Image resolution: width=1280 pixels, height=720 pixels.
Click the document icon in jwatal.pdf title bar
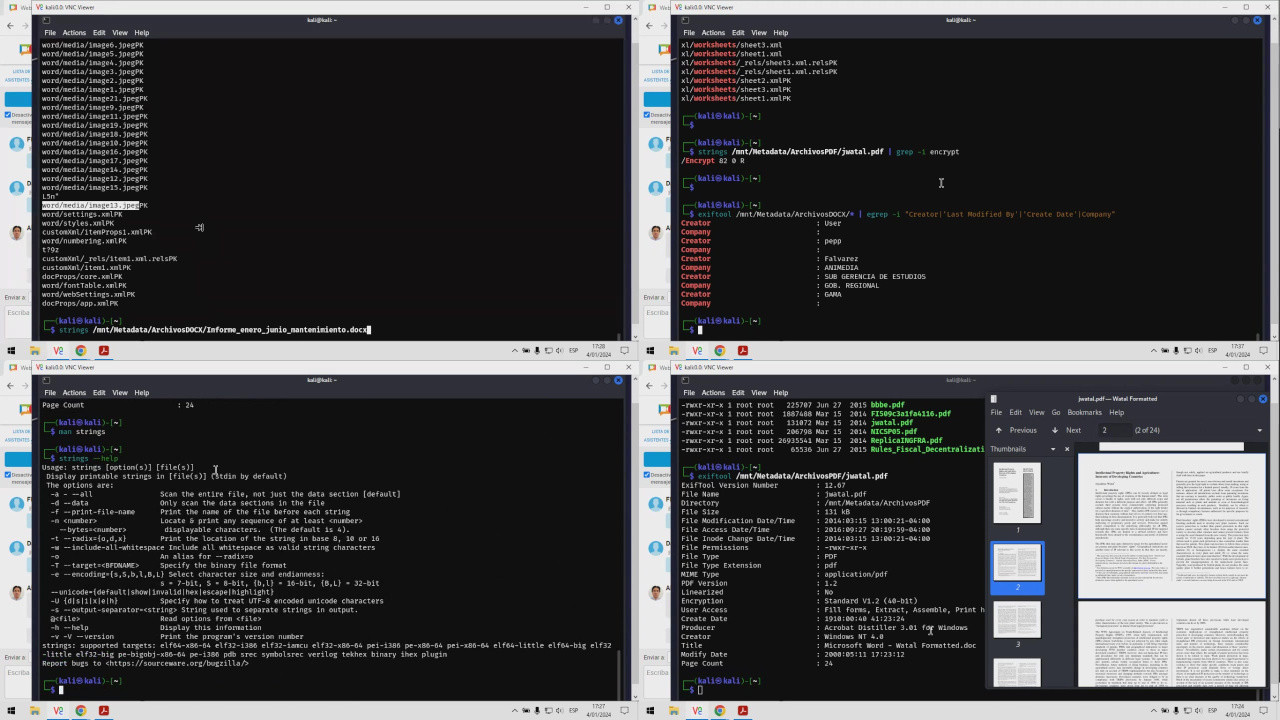coord(994,398)
